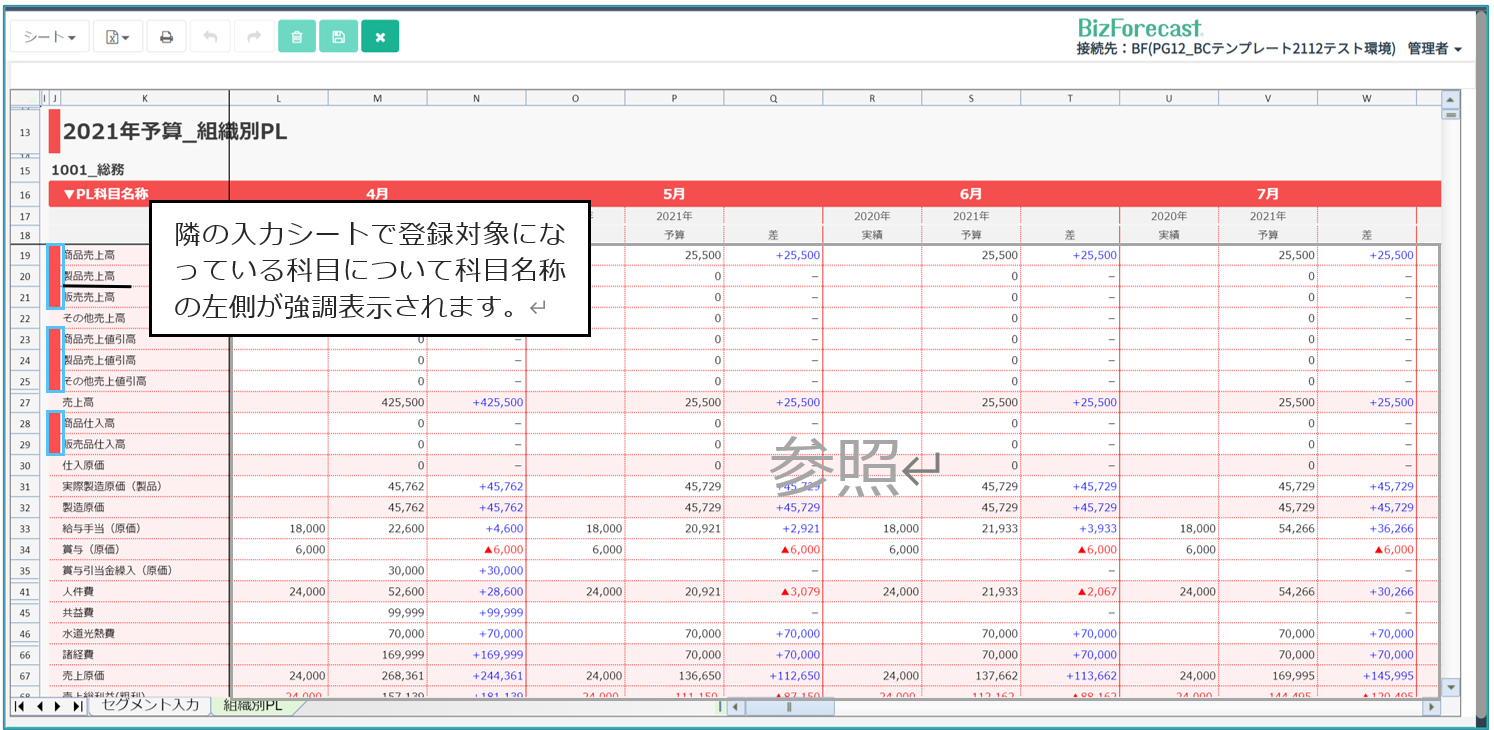Click the BizForecast logo
Viewport: 1494px width, 730px height.
[x=1139, y=27]
